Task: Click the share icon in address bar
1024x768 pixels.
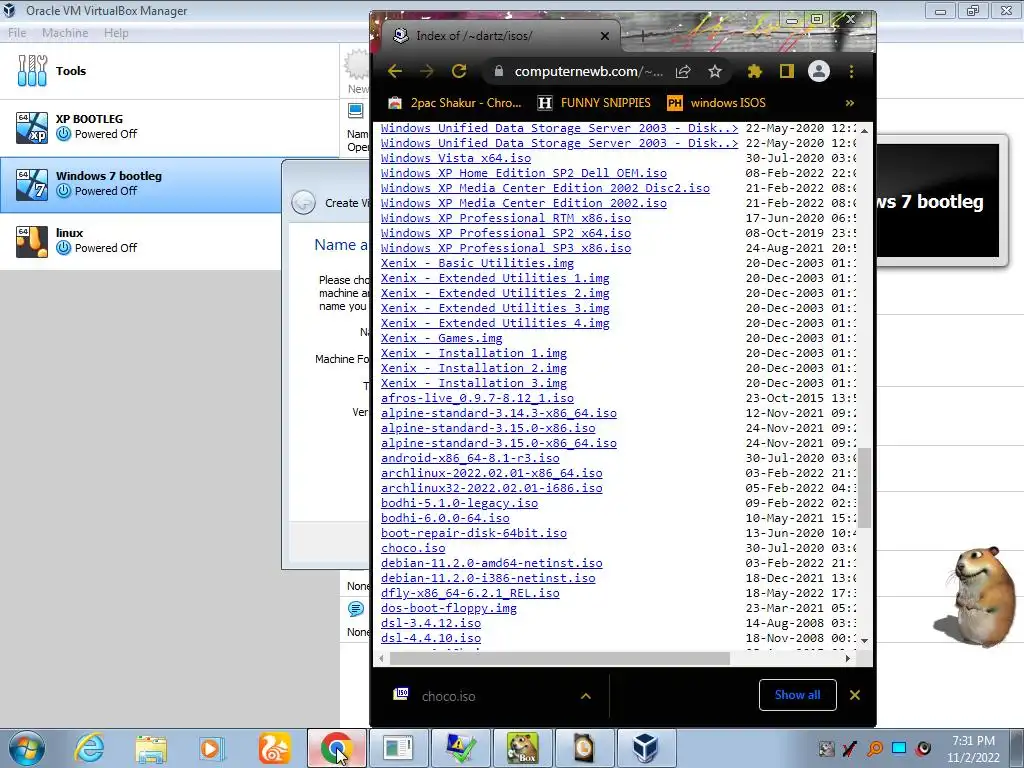Action: (683, 71)
